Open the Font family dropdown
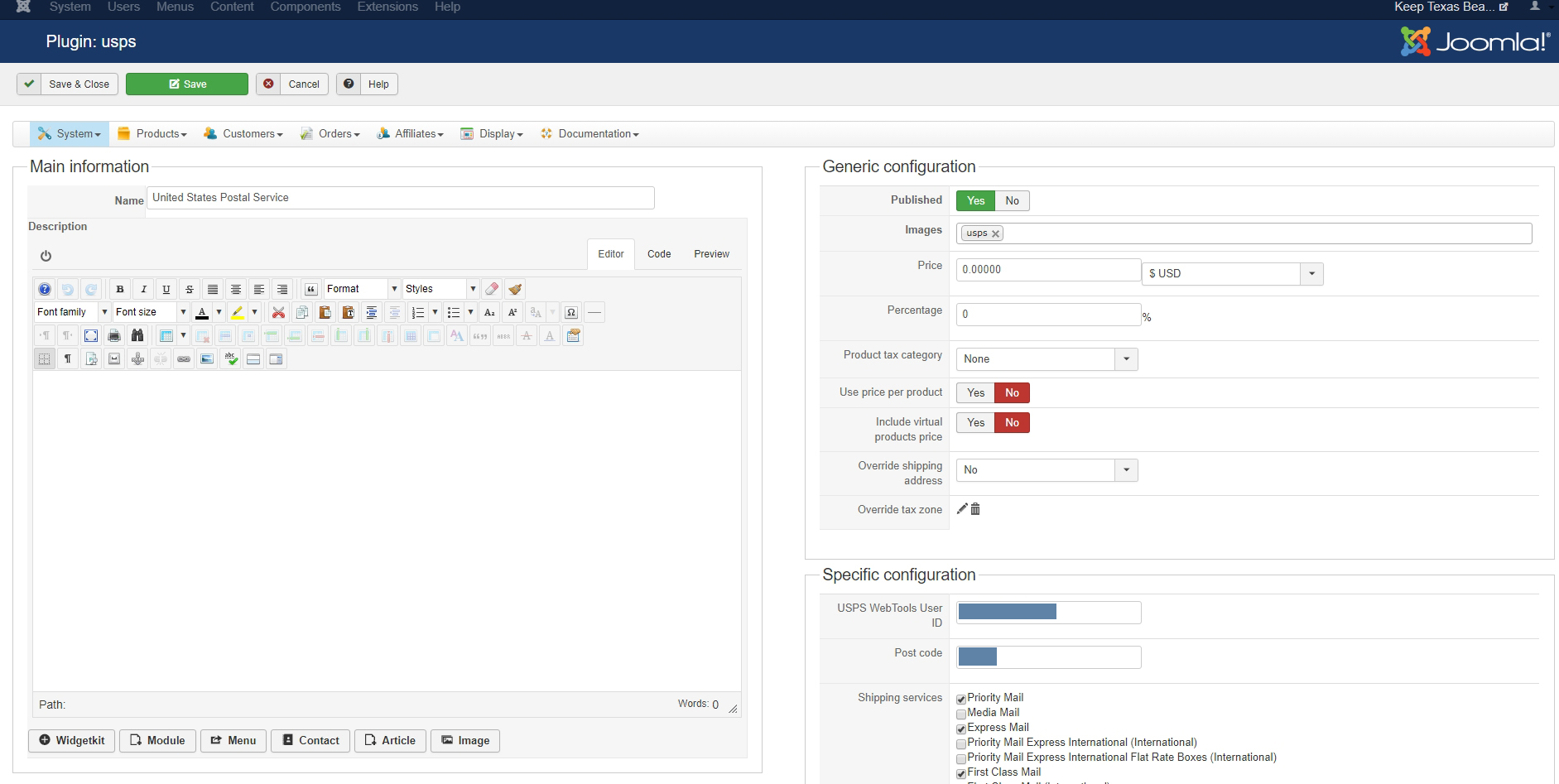1559x784 pixels. pyautogui.click(x=72, y=312)
